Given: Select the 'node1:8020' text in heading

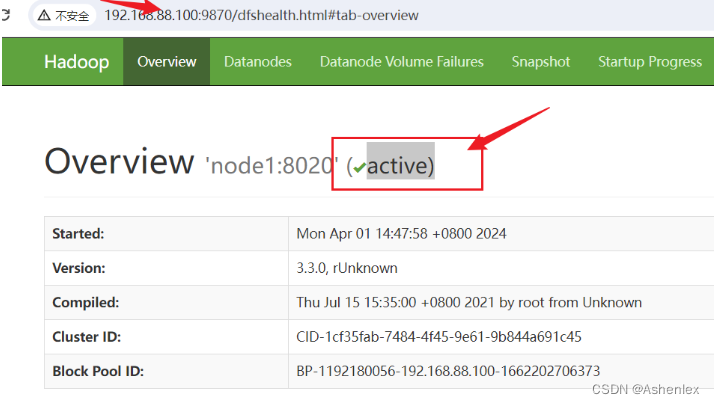Looking at the screenshot, I should (272, 165).
